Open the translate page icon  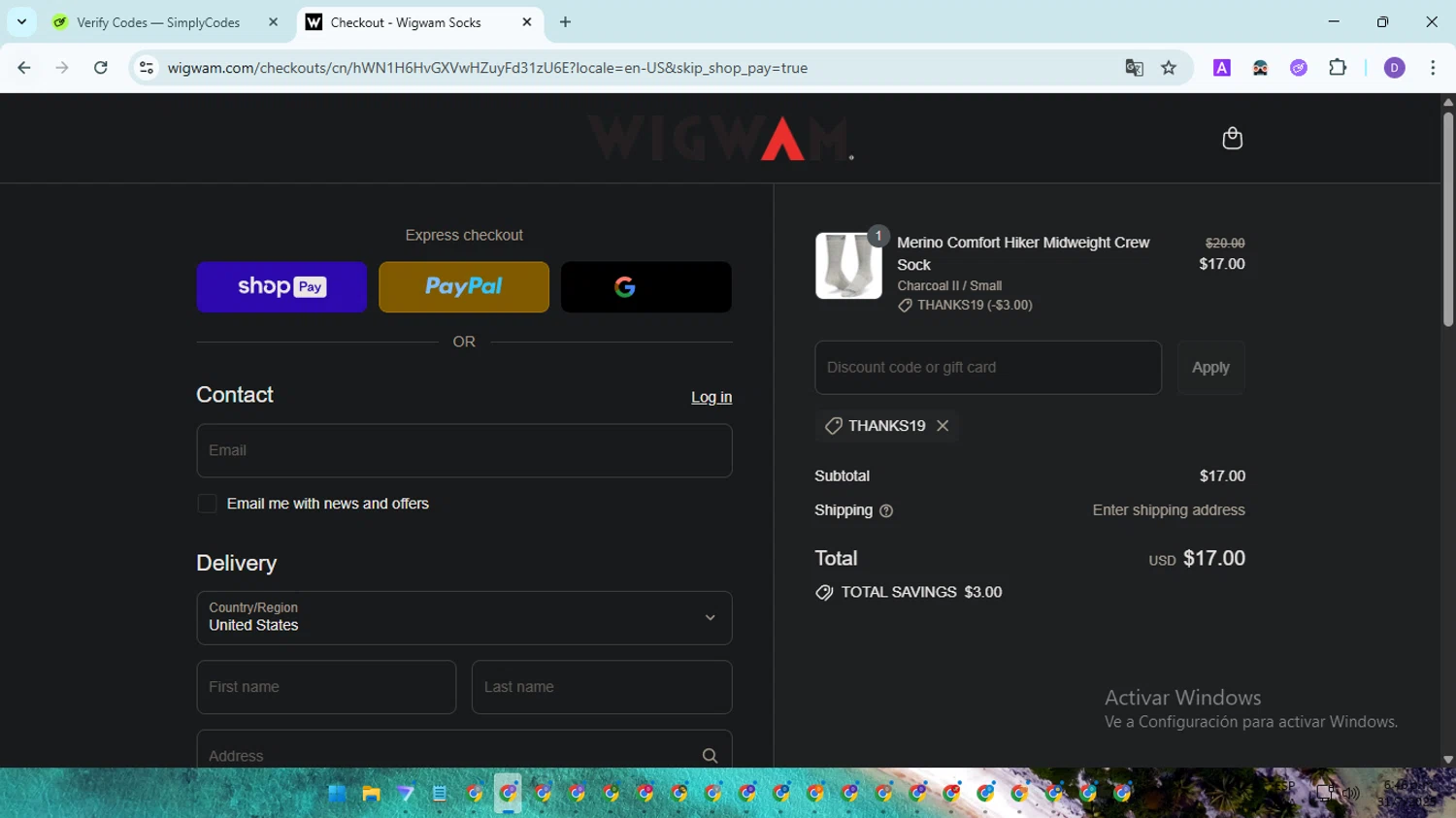click(1134, 68)
